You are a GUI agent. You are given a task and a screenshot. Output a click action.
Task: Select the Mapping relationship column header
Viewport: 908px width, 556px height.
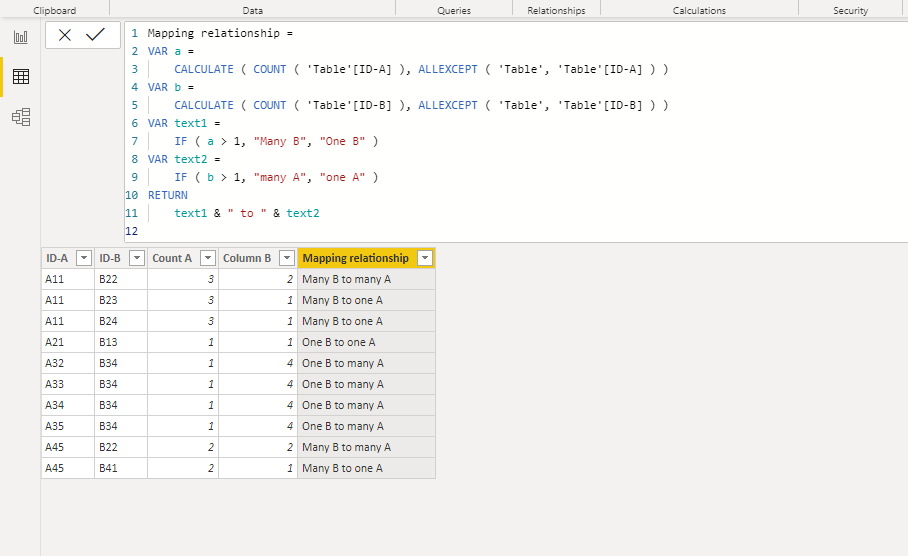(356, 258)
